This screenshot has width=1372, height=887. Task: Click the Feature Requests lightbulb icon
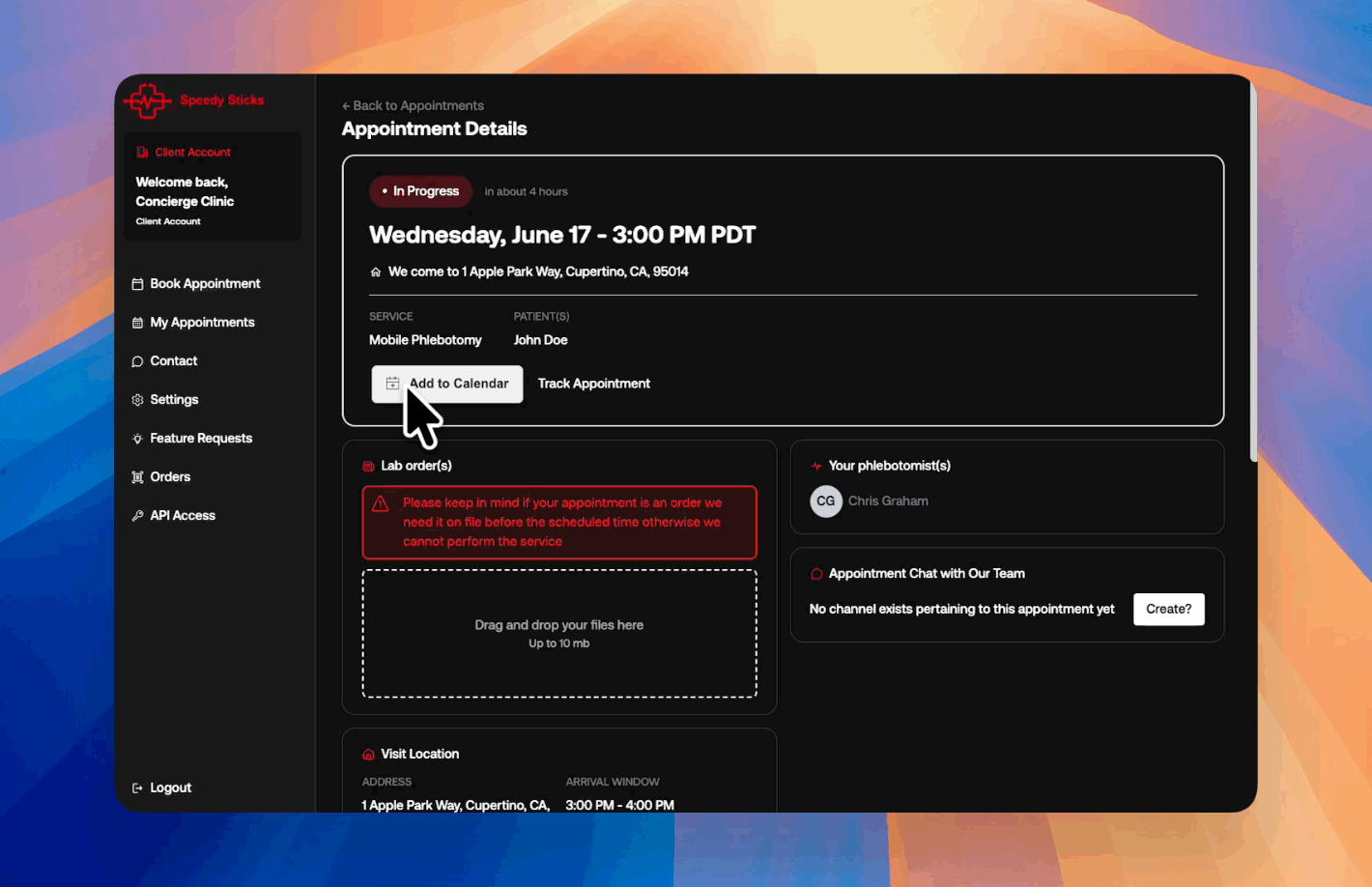(x=137, y=439)
